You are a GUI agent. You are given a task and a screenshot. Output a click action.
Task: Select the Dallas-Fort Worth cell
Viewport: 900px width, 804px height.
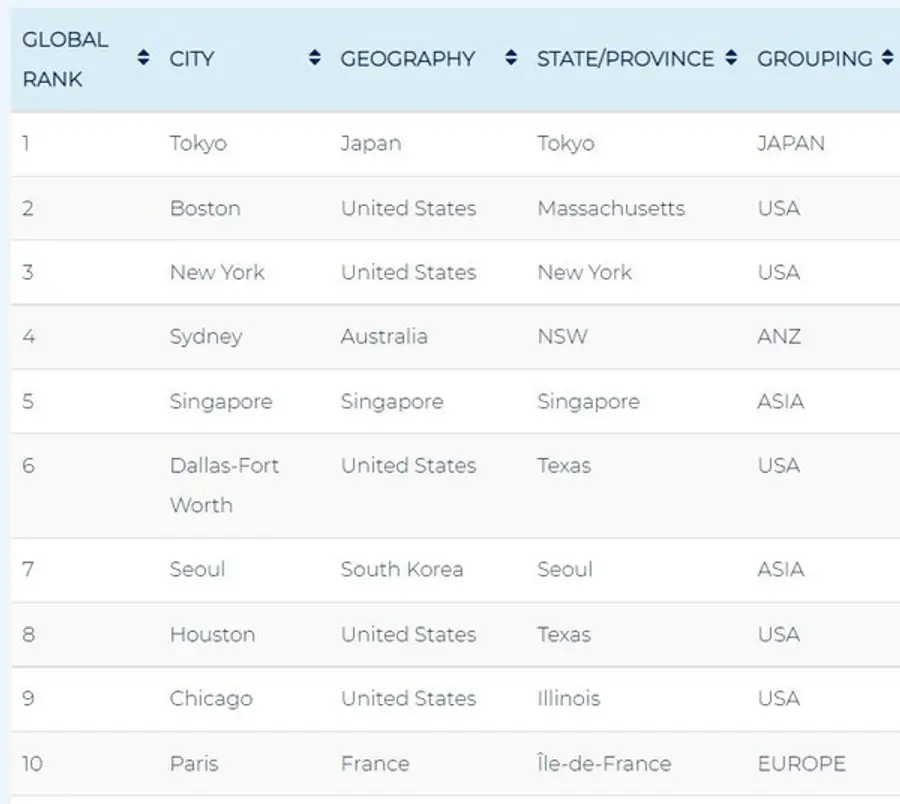224,485
